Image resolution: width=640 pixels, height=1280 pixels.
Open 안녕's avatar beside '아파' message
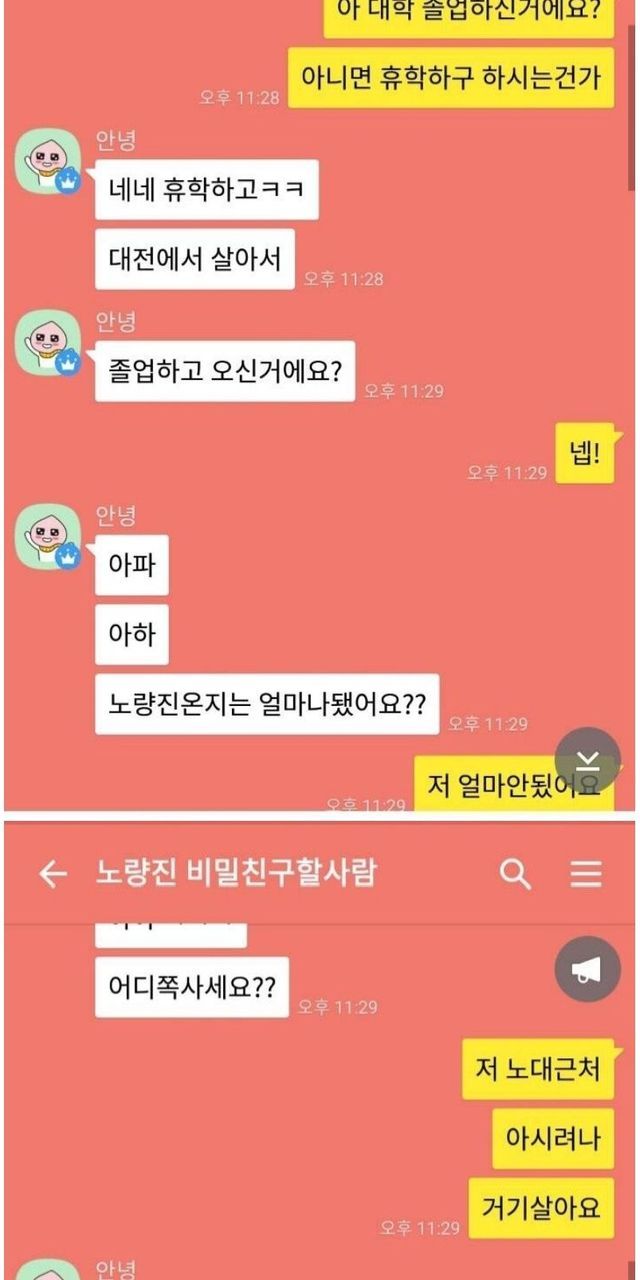tap(47, 538)
